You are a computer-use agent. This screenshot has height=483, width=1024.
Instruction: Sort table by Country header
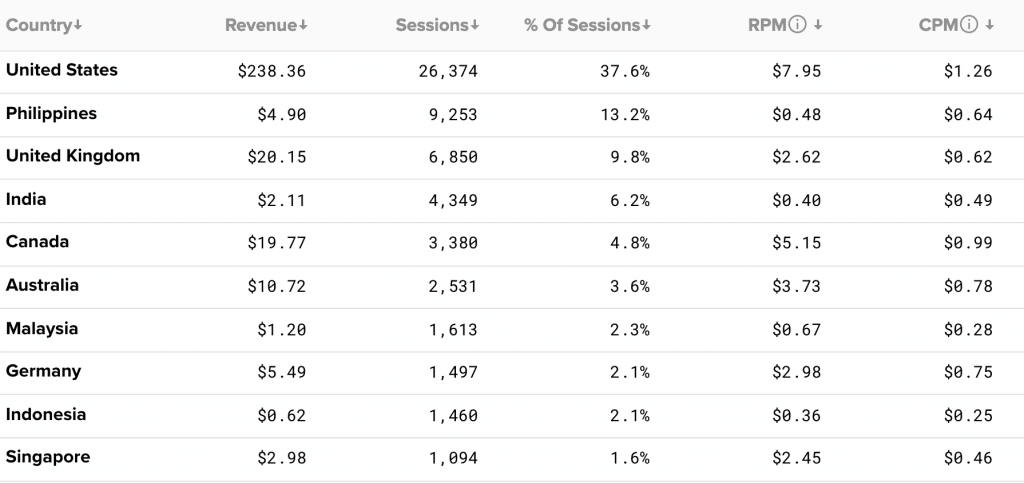[39, 25]
